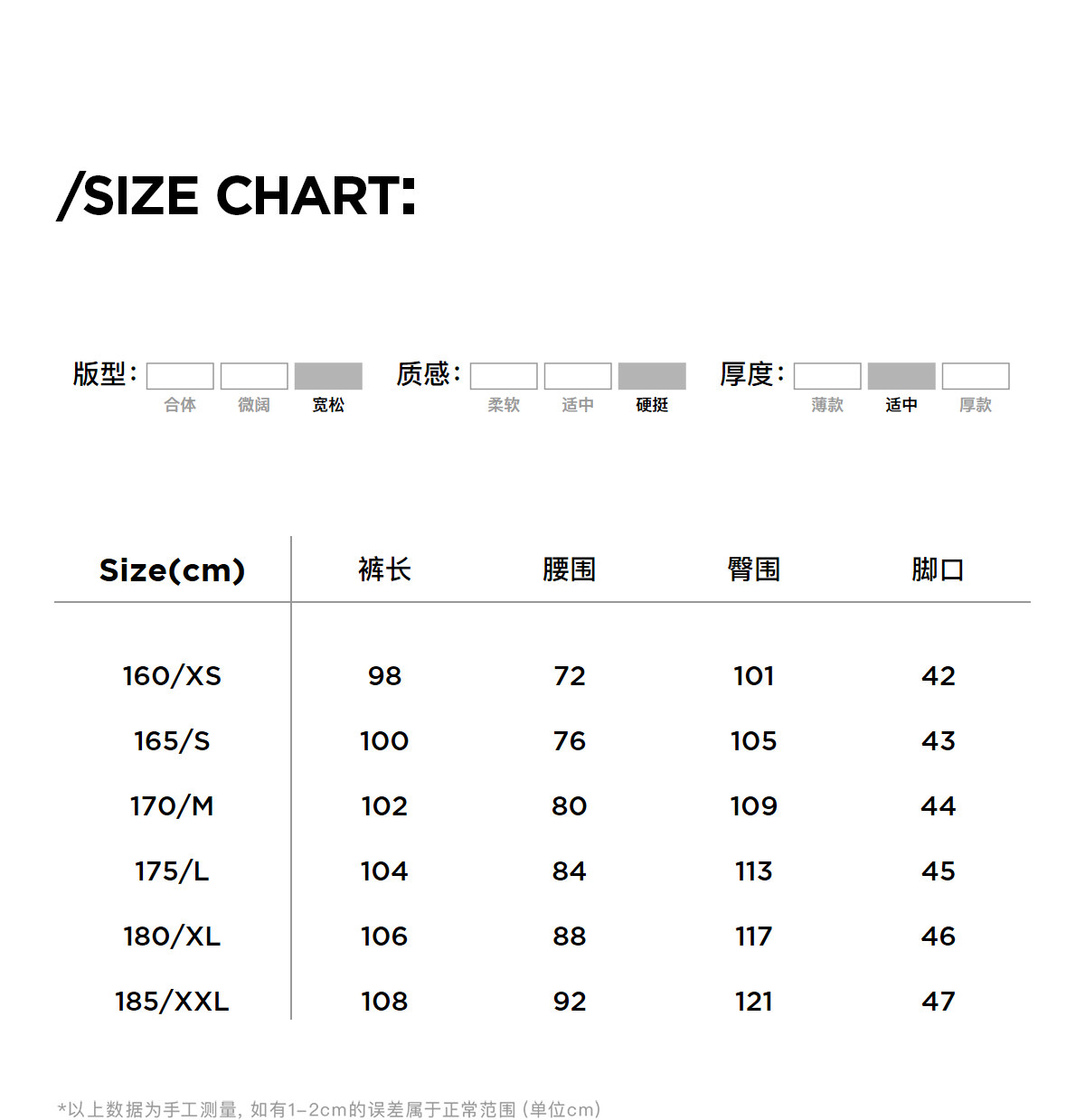Select the 160/XS size row label
This screenshot has width=1085, height=1120.
click(172, 676)
